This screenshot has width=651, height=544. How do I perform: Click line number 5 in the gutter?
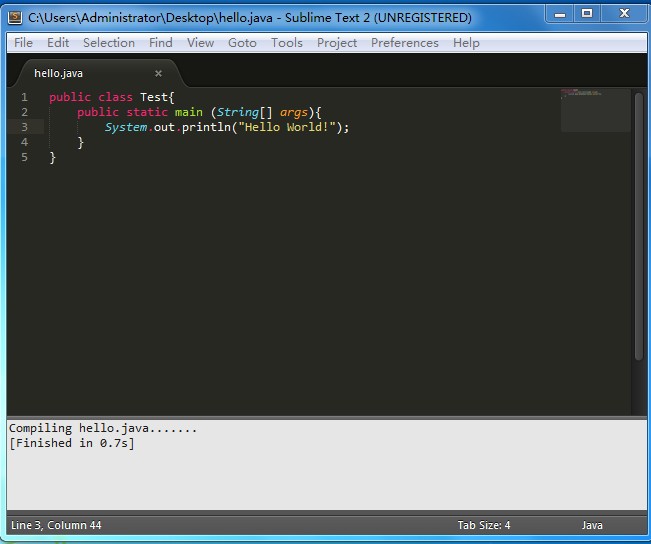pos(24,157)
